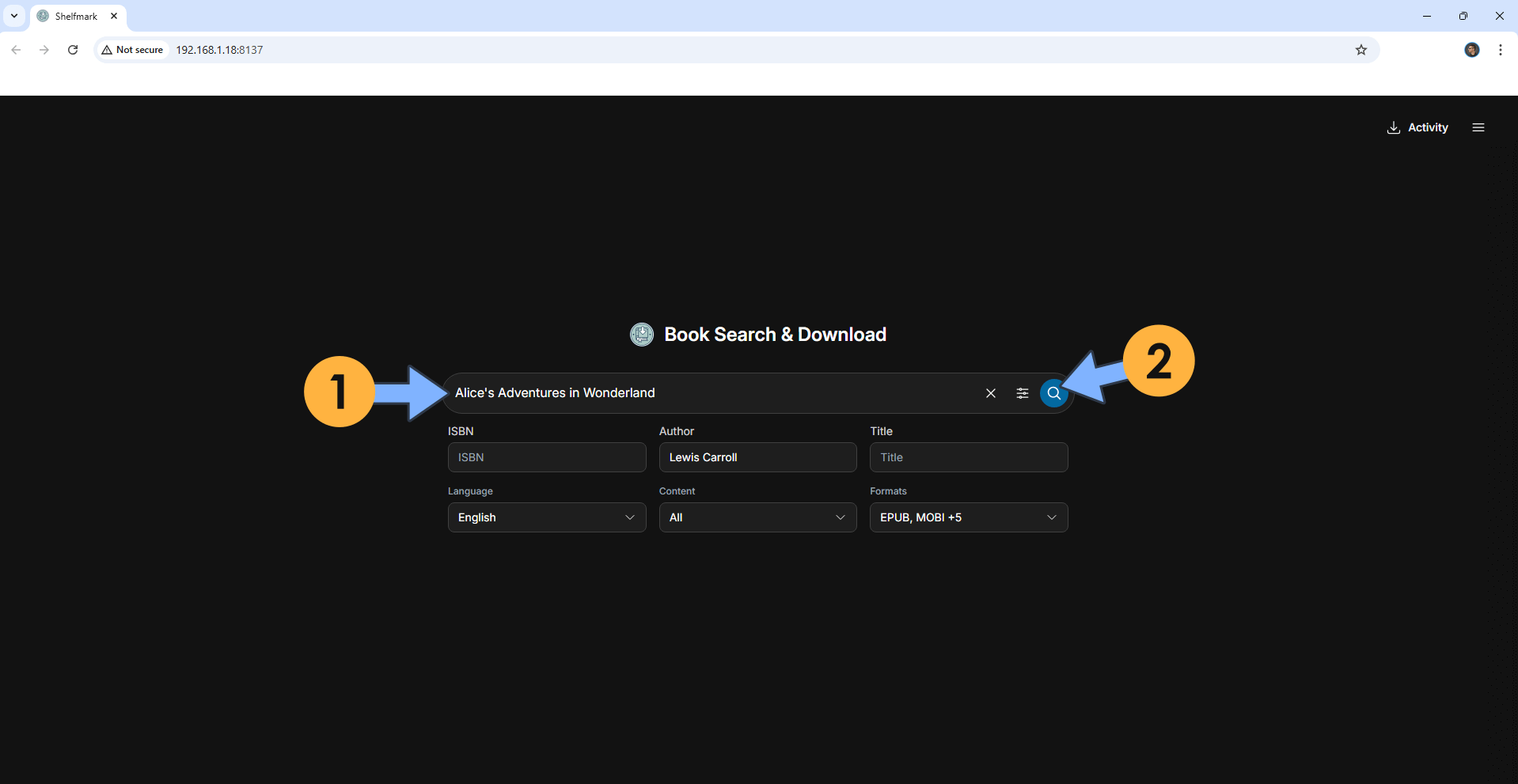Open the hamburger menu in header
1518x784 pixels.
[x=1478, y=127]
